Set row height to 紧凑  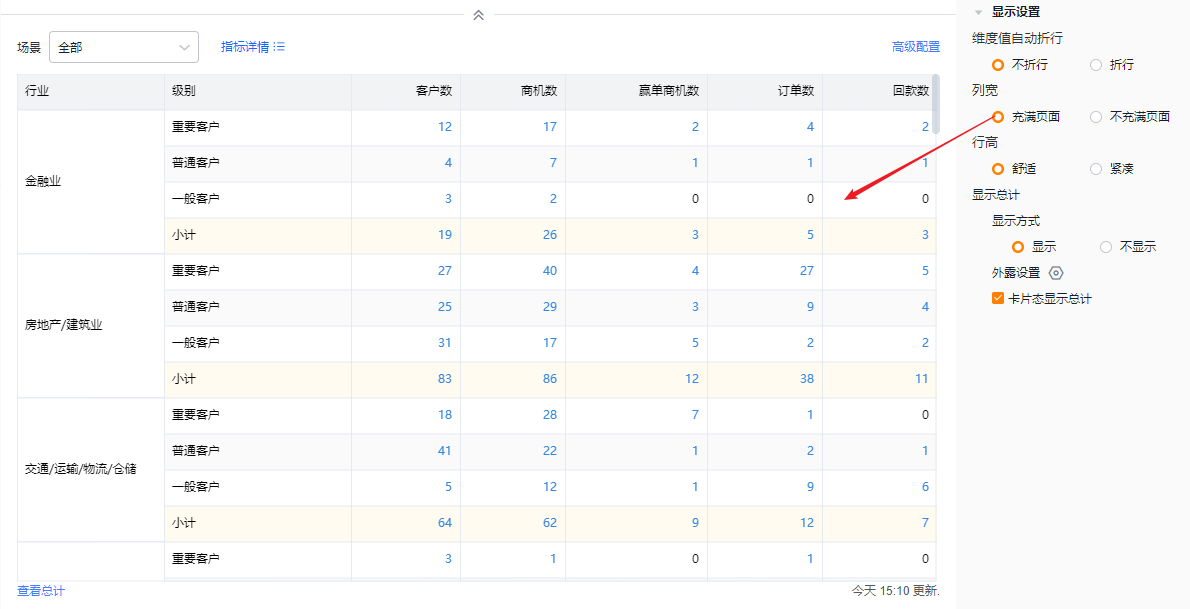(1096, 169)
